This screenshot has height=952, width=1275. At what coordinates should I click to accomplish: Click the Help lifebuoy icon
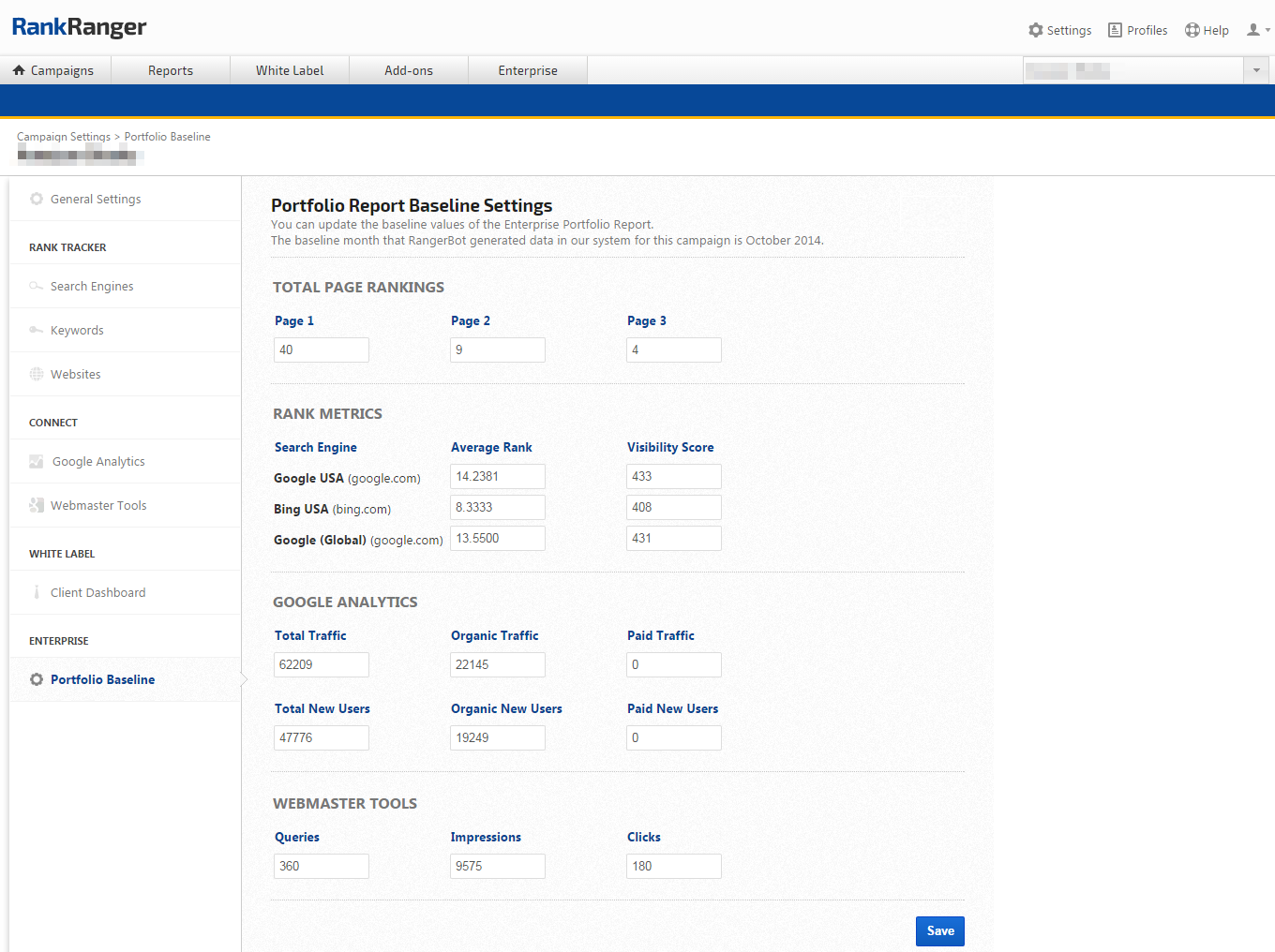[x=1192, y=30]
